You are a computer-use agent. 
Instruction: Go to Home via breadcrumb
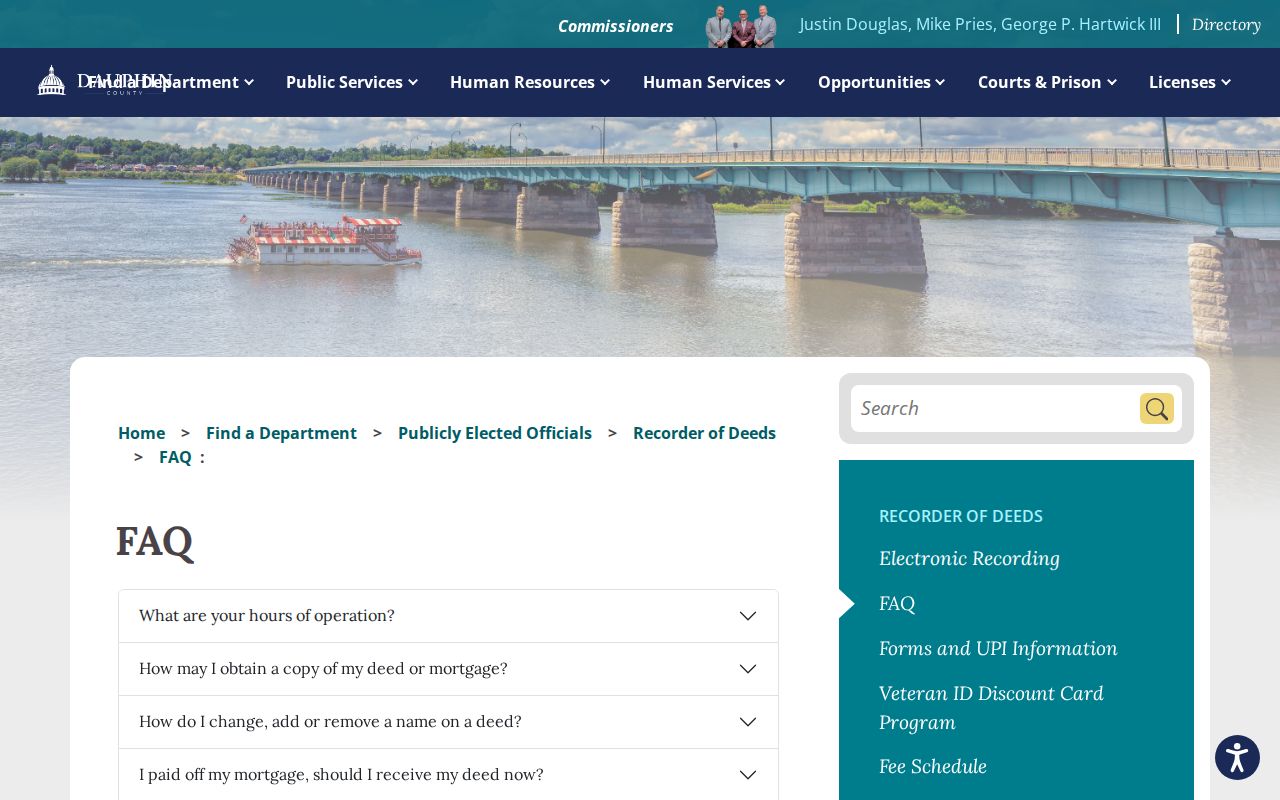click(x=142, y=433)
